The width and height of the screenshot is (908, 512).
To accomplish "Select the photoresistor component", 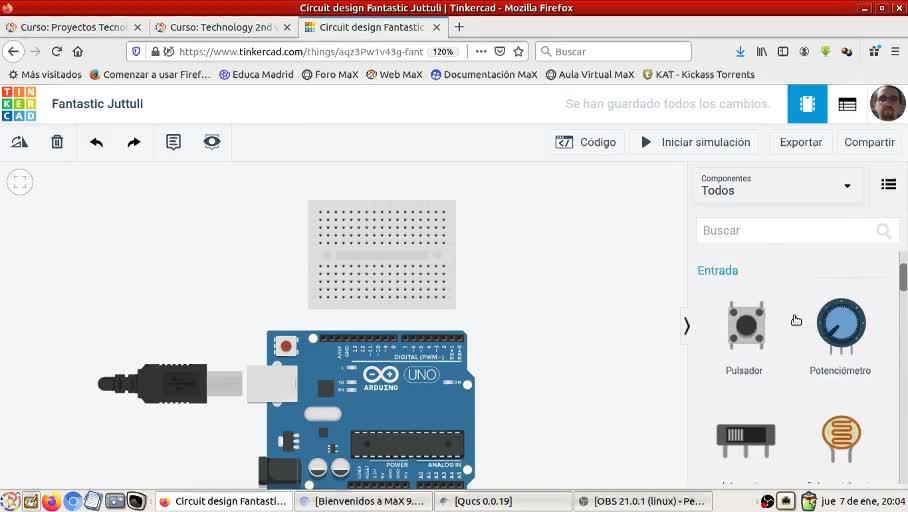I will pyautogui.click(x=841, y=438).
